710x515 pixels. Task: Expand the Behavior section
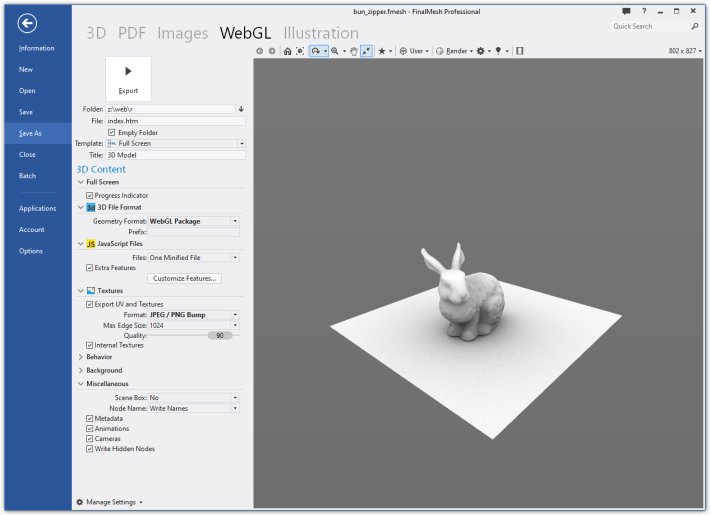click(81, 357)
